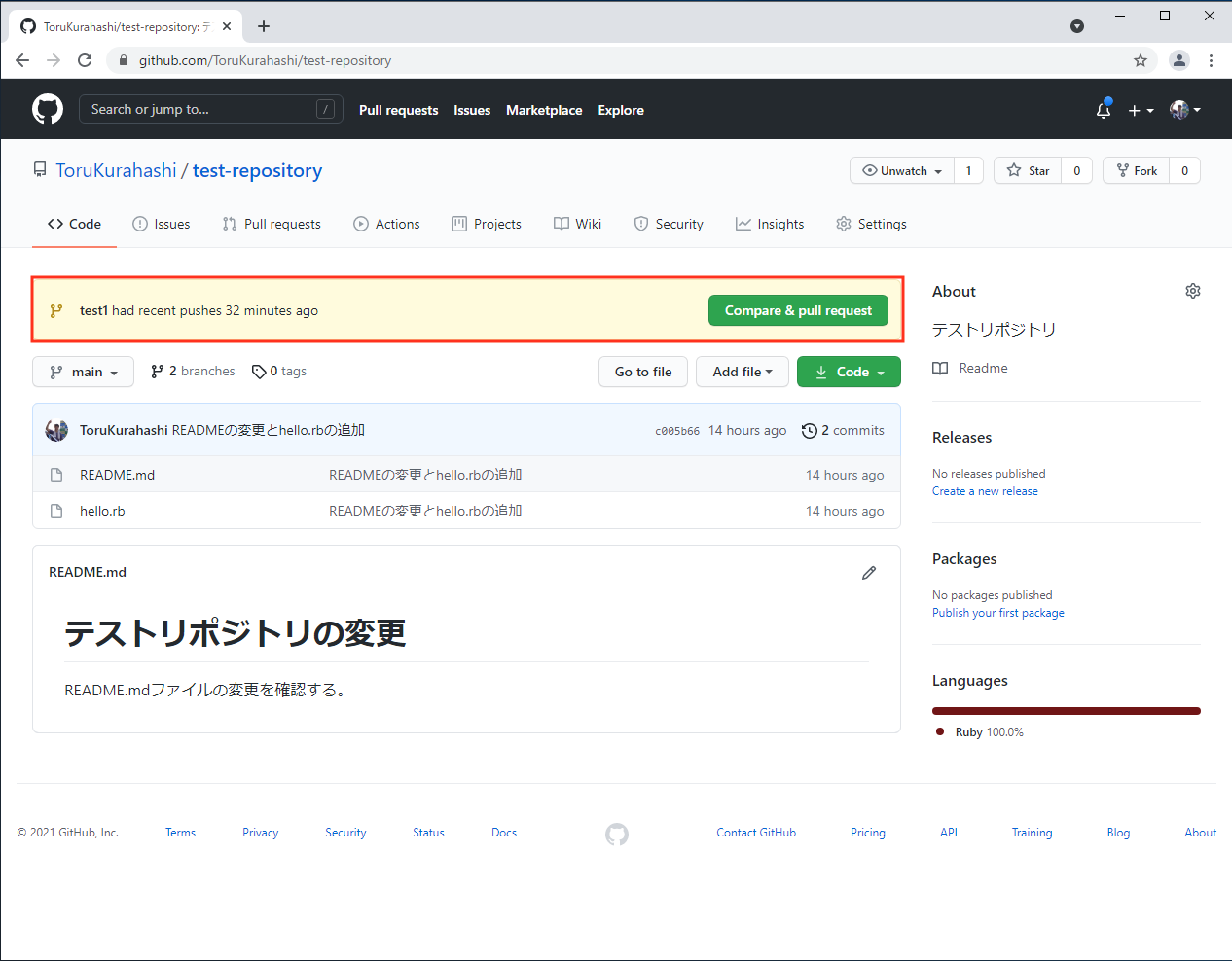Click Compare & pull request button
Screen dimensions: 1232x961
coord(798,310)
